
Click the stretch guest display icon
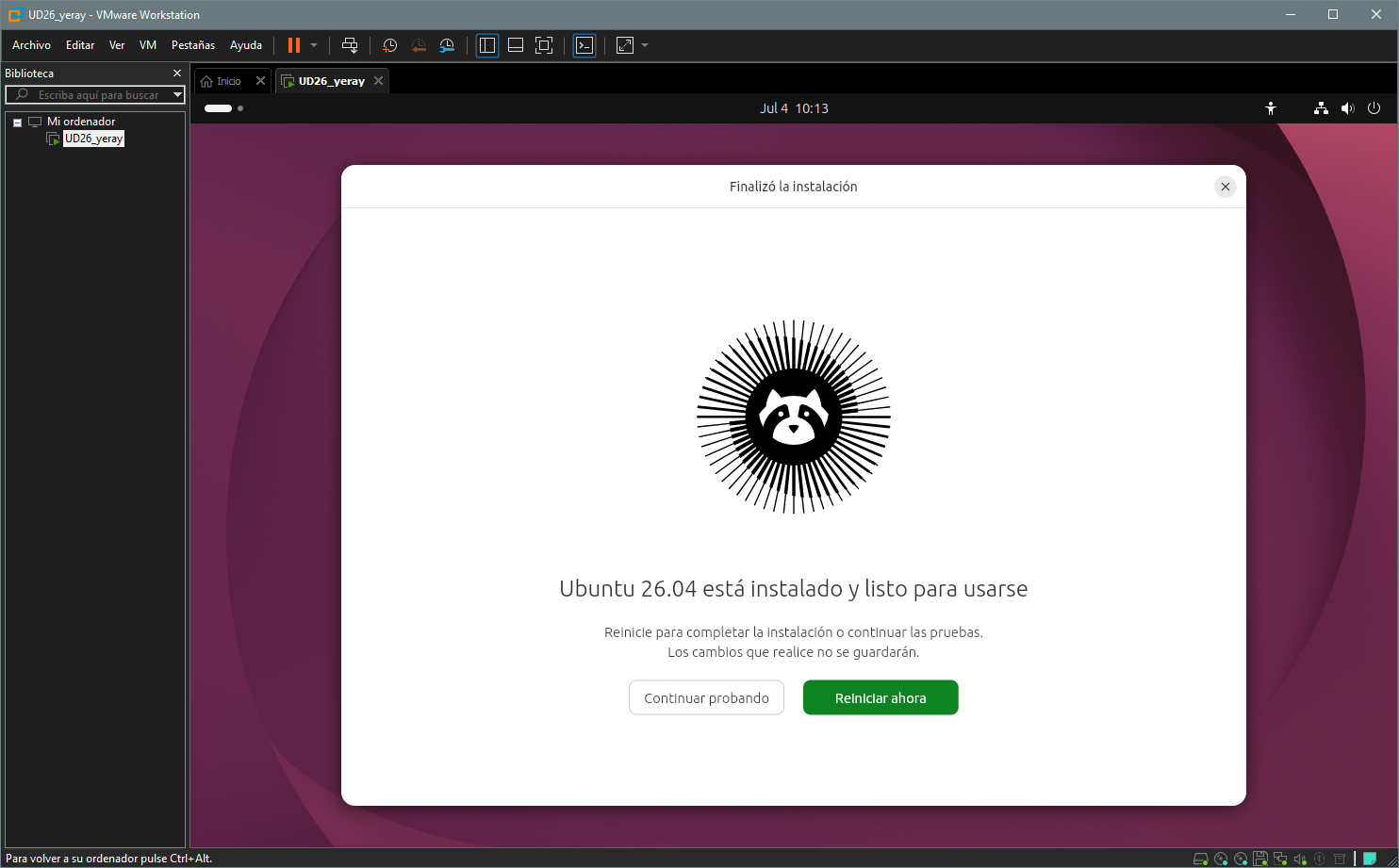[x=625, y=45]
